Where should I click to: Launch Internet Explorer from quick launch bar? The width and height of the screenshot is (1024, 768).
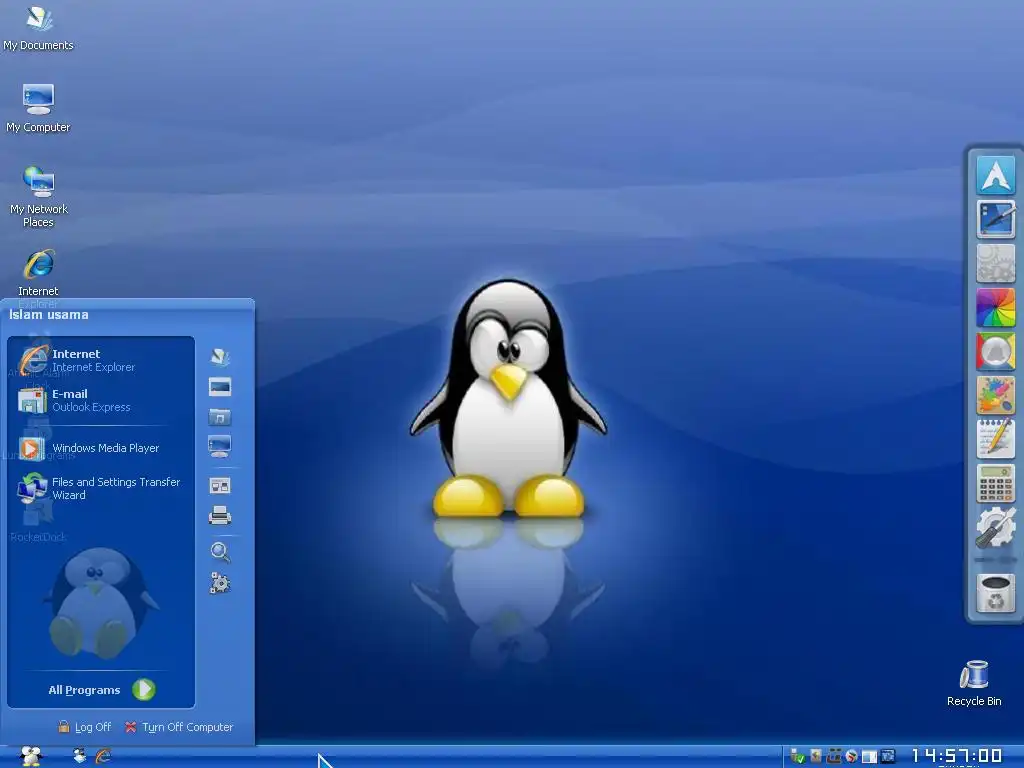coord(103,756)
